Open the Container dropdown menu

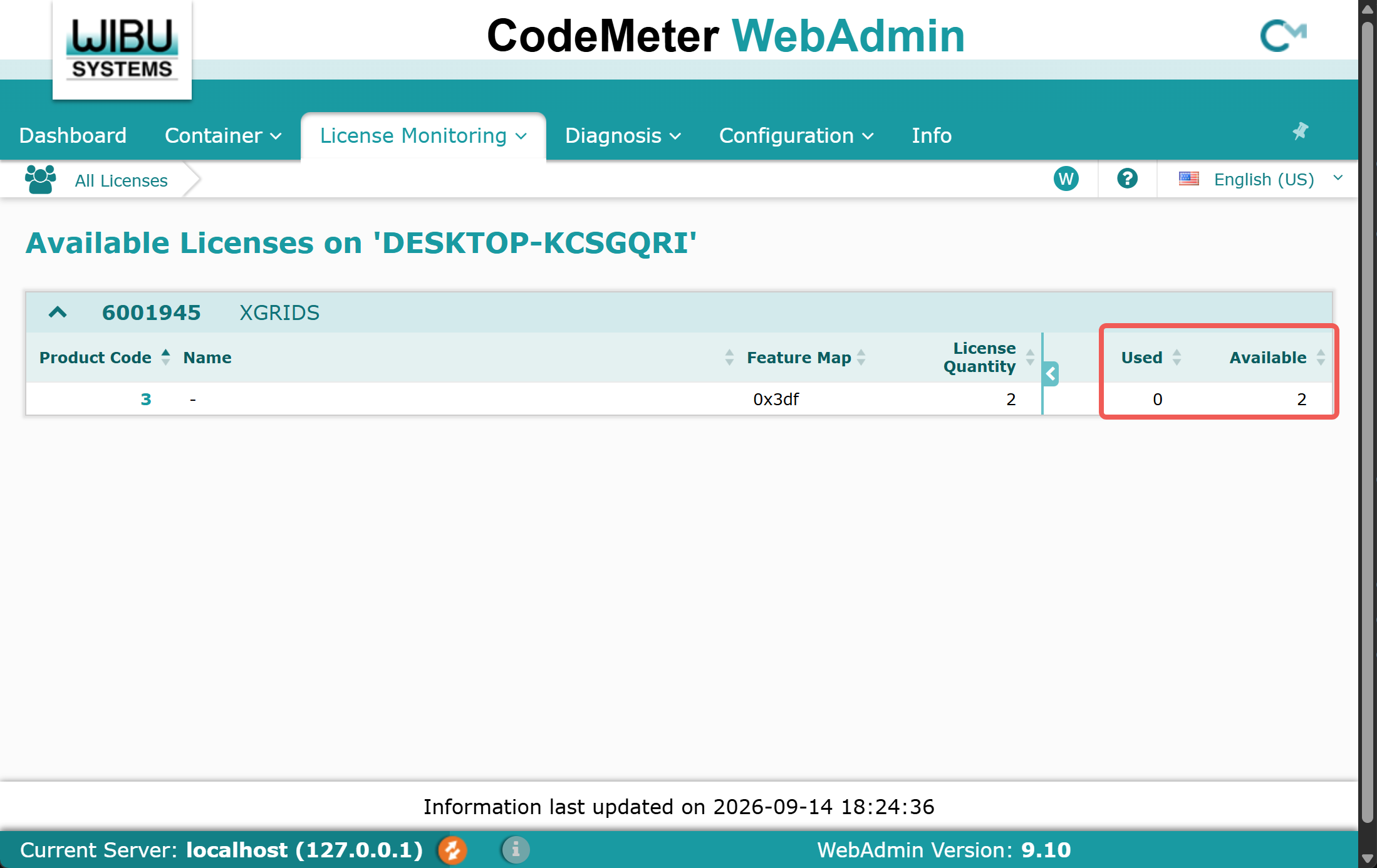(x=223, y=135)
